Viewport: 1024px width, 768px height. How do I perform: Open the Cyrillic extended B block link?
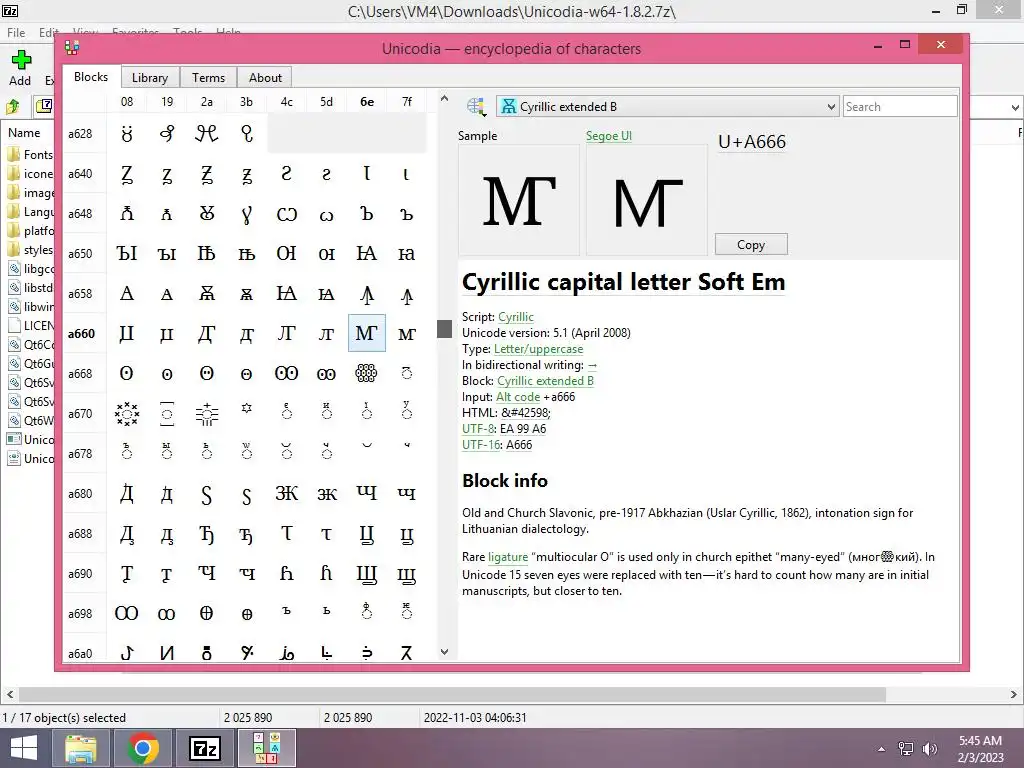point(545,381)
